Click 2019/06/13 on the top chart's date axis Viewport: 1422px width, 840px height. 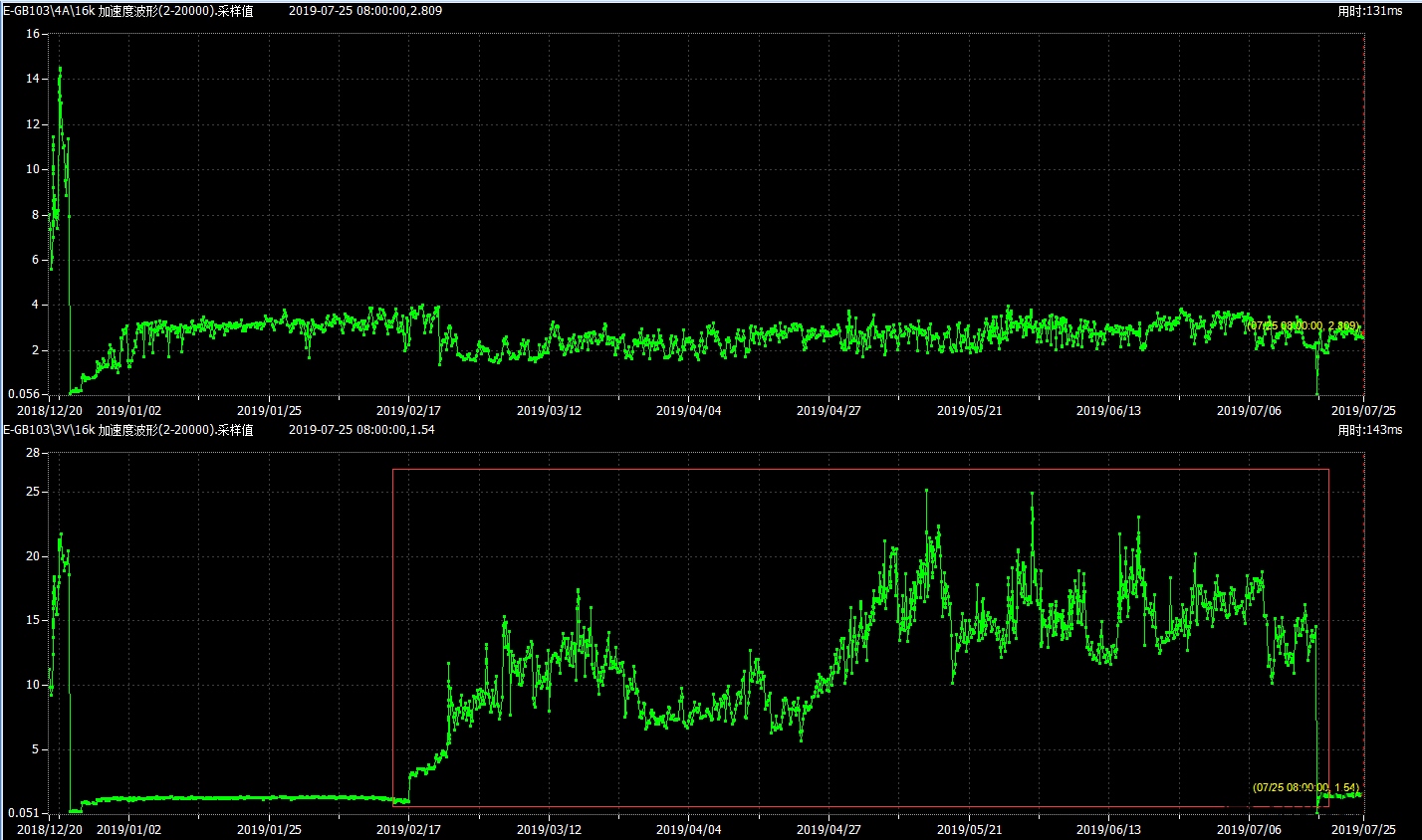point(1107,409)
